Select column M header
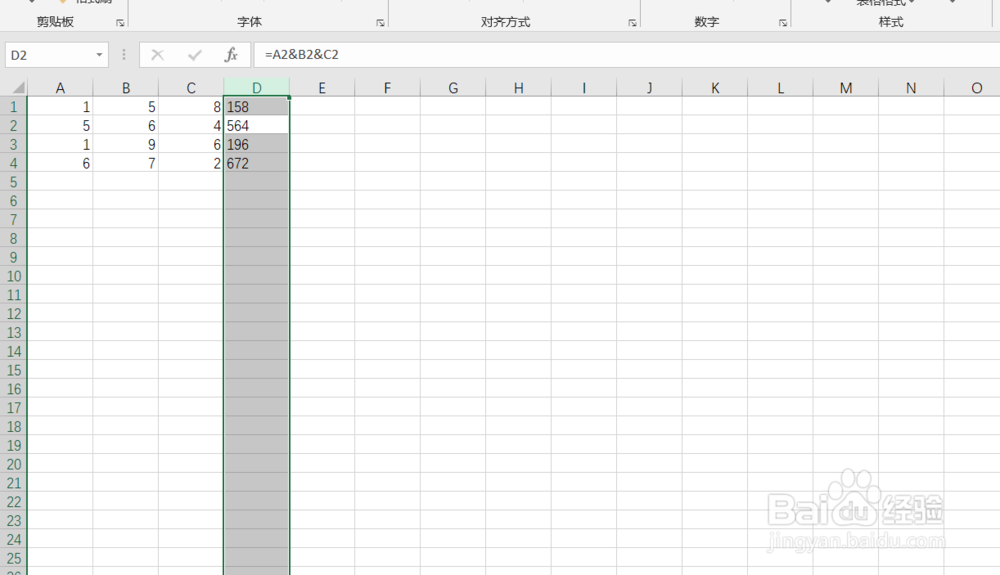 [846, 88]
